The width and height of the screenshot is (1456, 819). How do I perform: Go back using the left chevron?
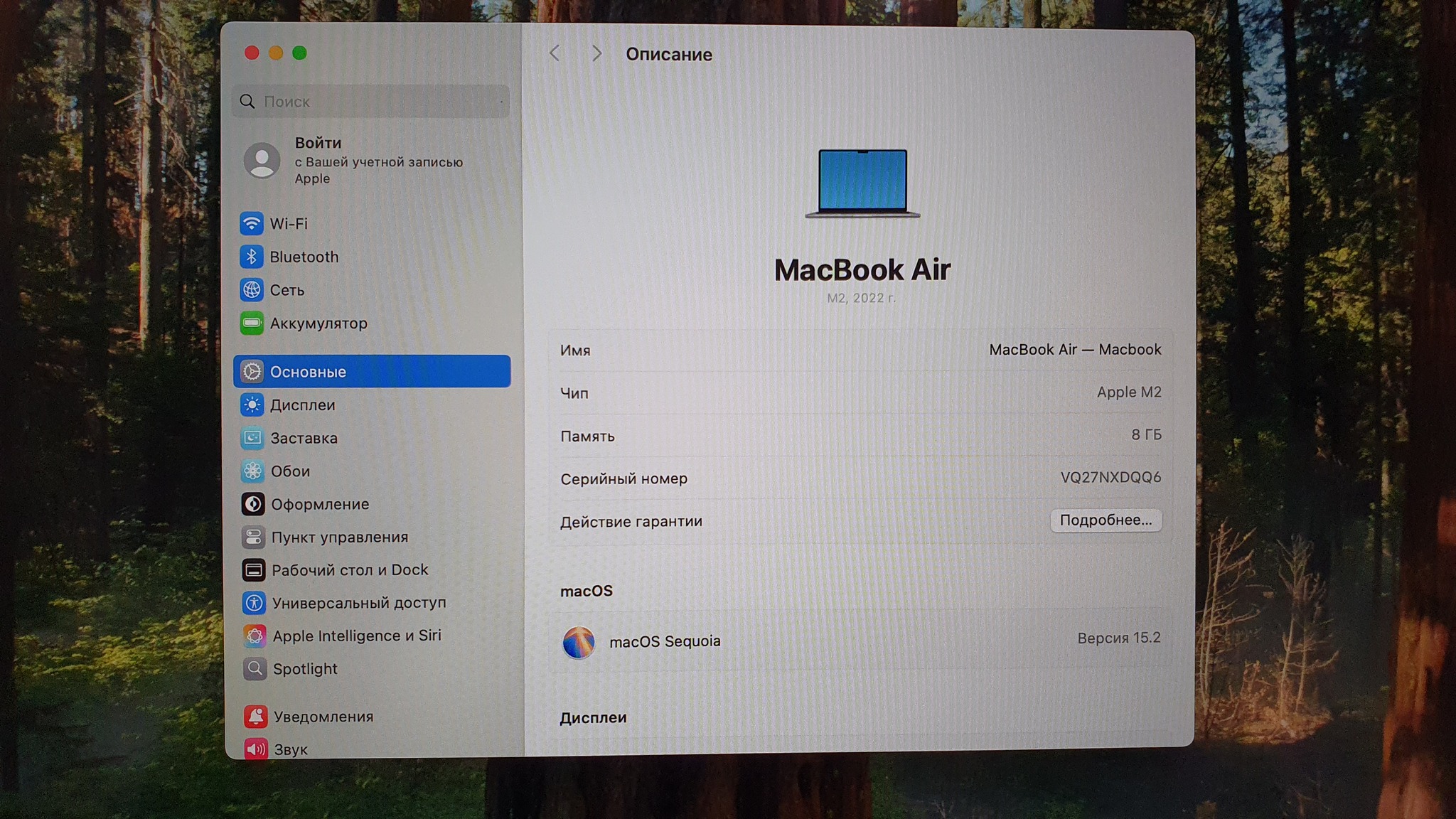[555, 53]
